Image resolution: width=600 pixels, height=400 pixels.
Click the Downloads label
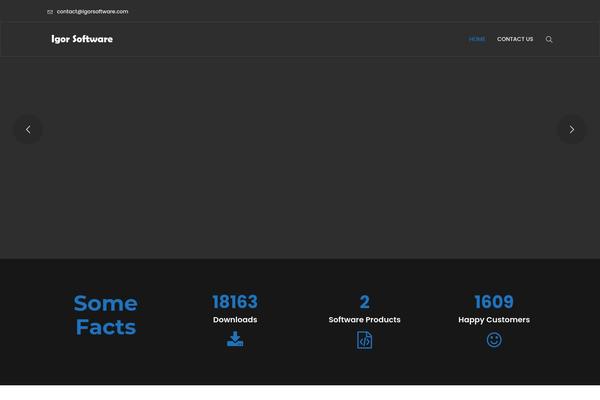235,320
